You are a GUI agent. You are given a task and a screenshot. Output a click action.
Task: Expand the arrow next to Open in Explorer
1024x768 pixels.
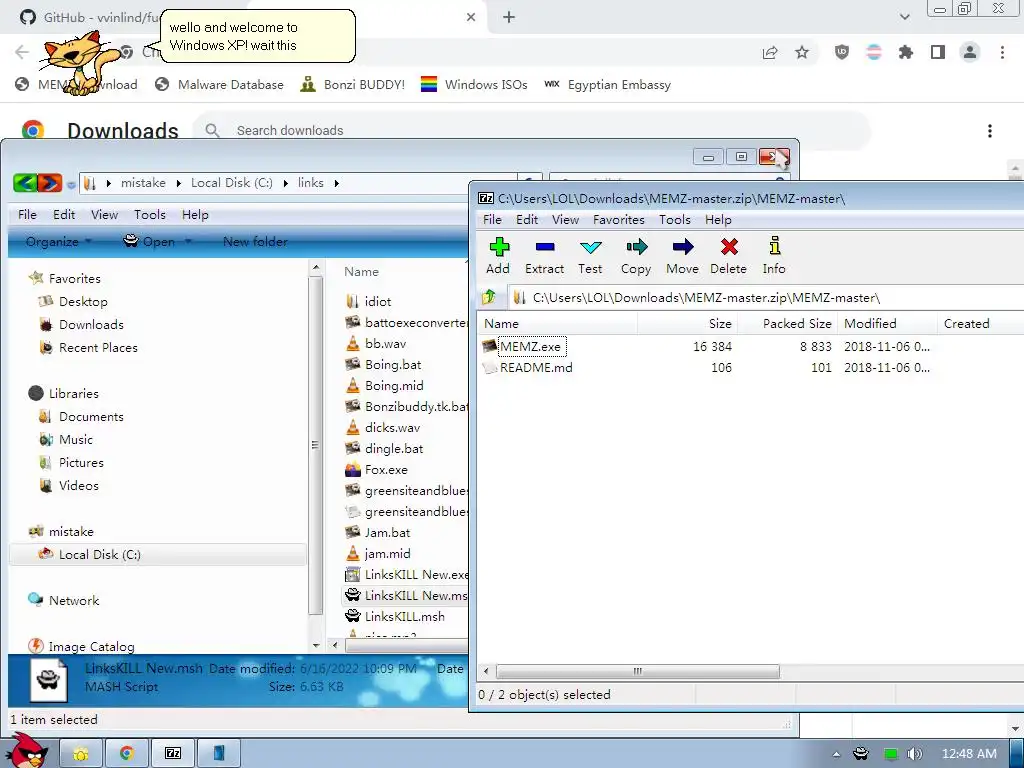(x=188, y=242)
